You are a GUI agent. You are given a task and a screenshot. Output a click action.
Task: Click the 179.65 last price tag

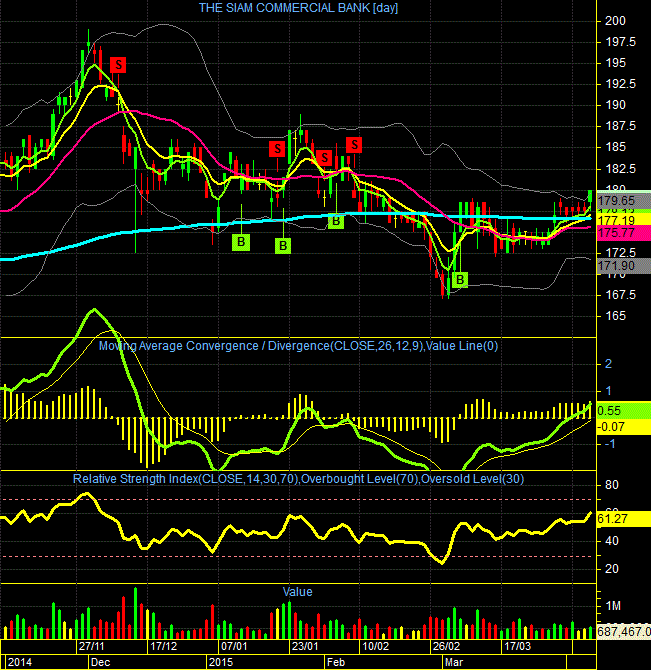click(623, 200)
